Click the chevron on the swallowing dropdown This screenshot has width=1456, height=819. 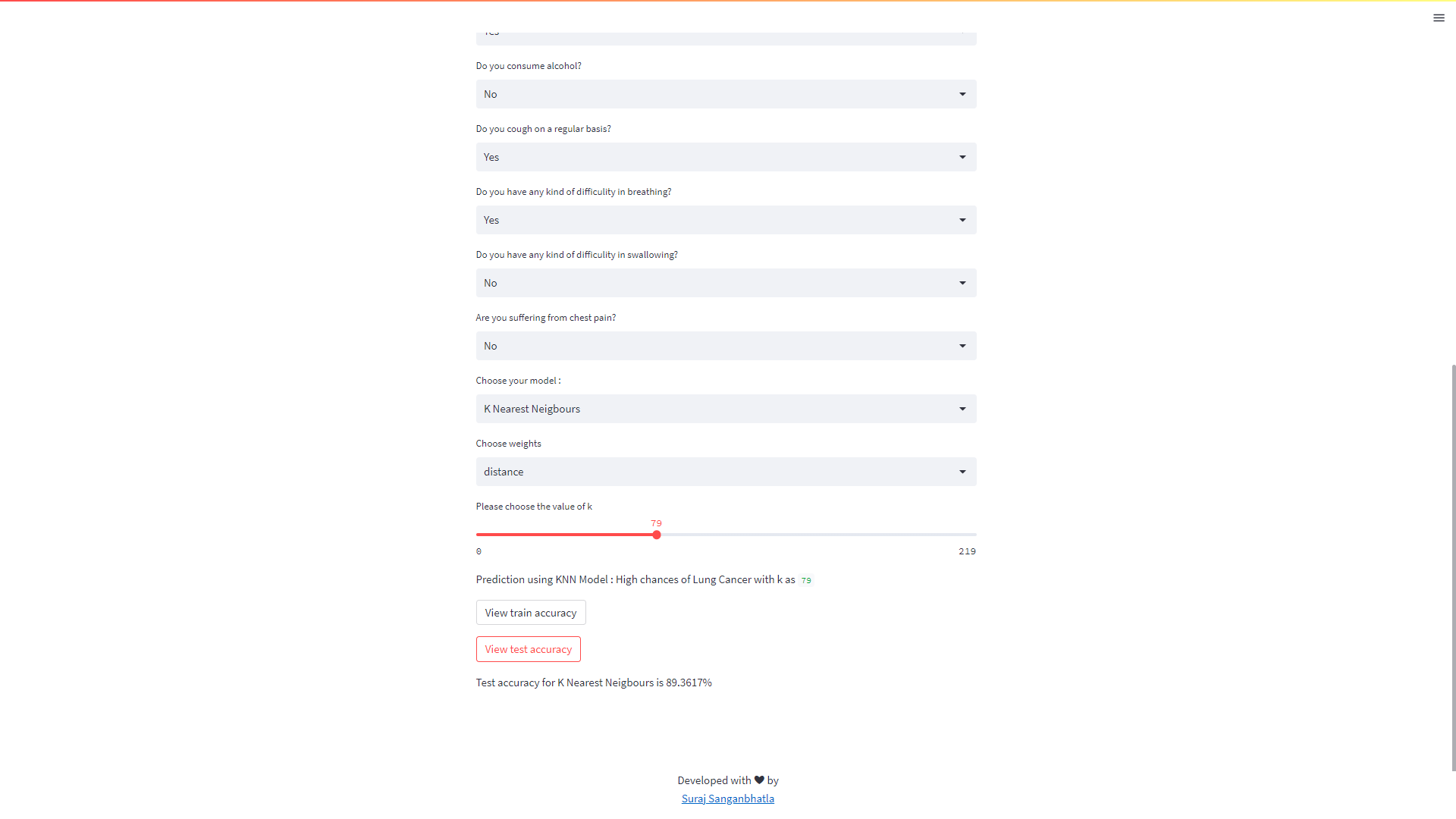coord(962,283)
